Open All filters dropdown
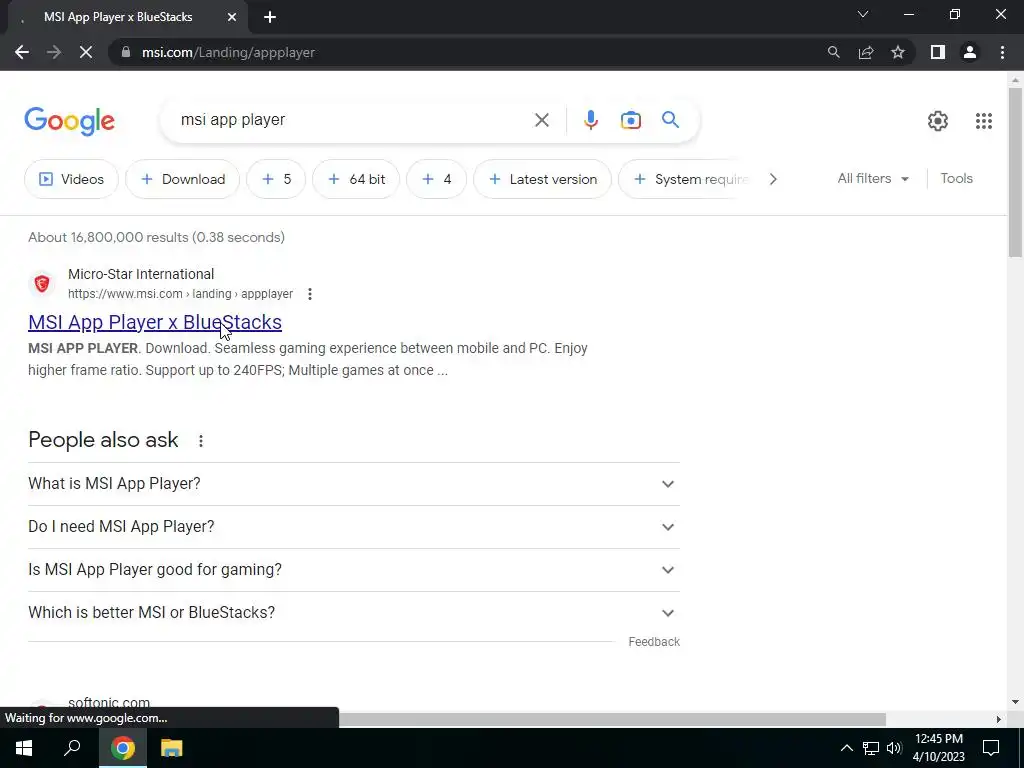1024x768 pixels. coord(873,178)
